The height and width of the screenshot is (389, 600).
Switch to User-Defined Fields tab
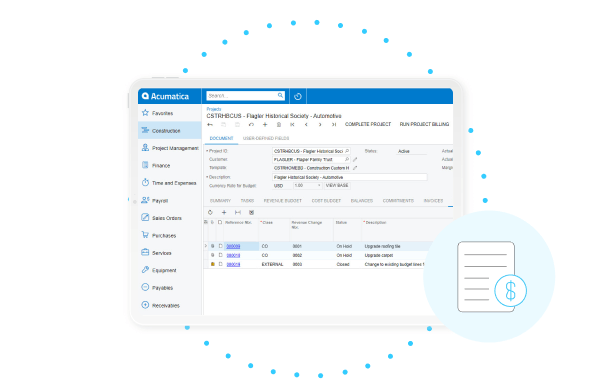click(x=266, y=138)
